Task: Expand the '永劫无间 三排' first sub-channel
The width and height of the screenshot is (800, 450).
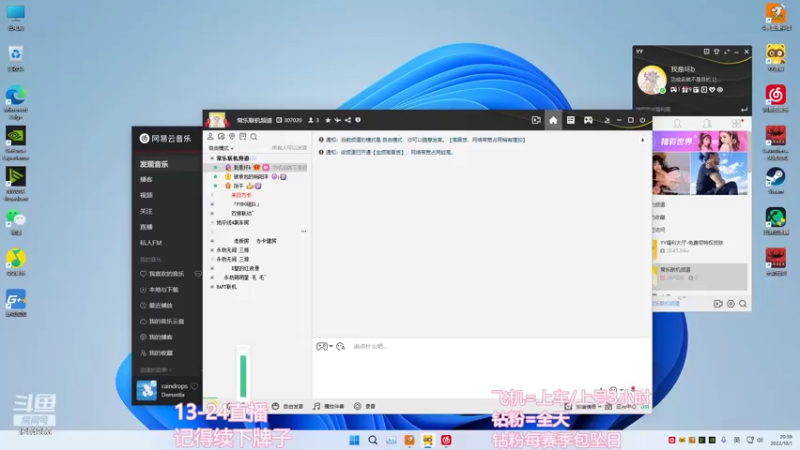Action: [212, 250]
